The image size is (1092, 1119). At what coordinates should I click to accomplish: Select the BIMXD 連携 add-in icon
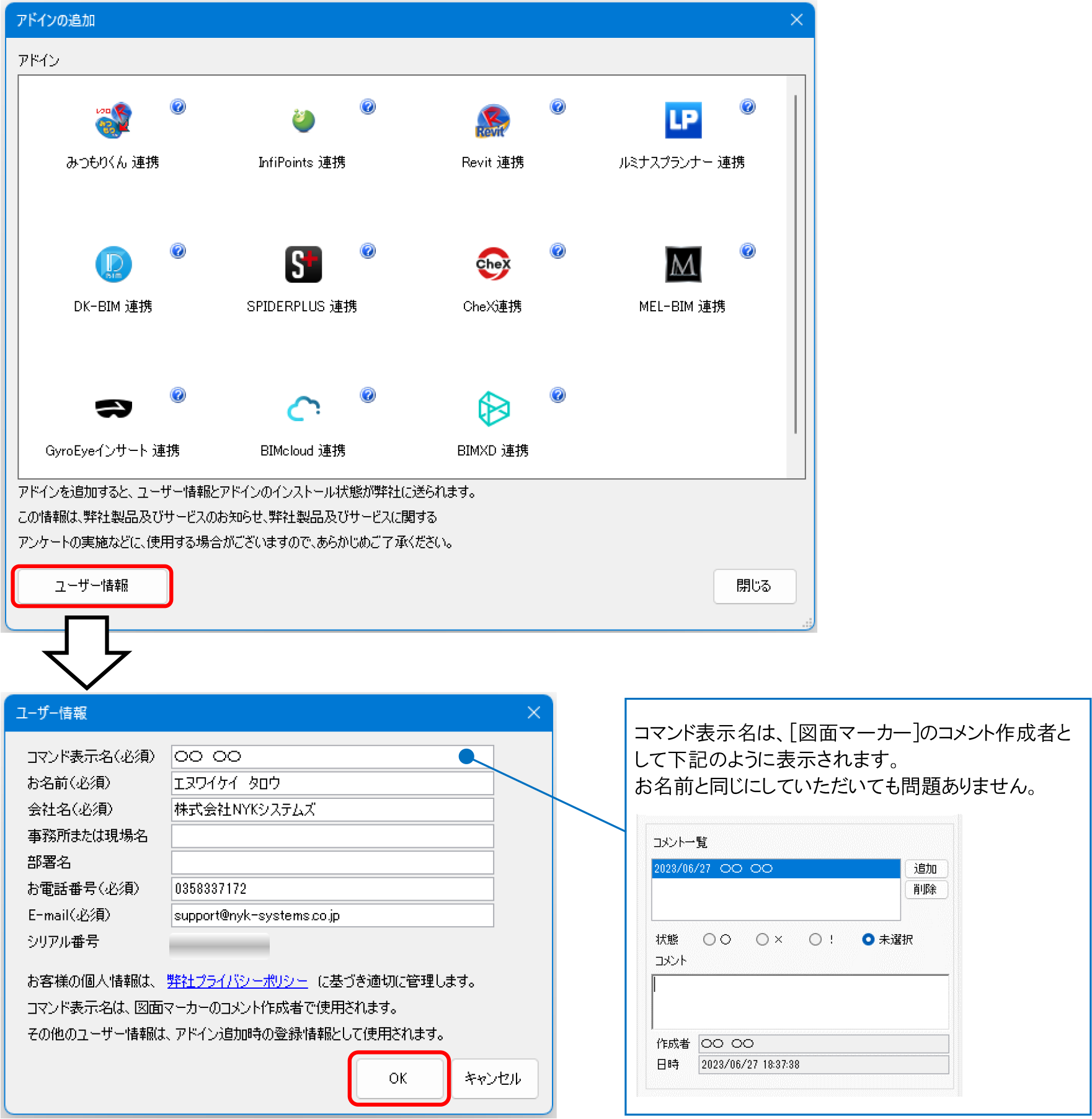point(494,409)
